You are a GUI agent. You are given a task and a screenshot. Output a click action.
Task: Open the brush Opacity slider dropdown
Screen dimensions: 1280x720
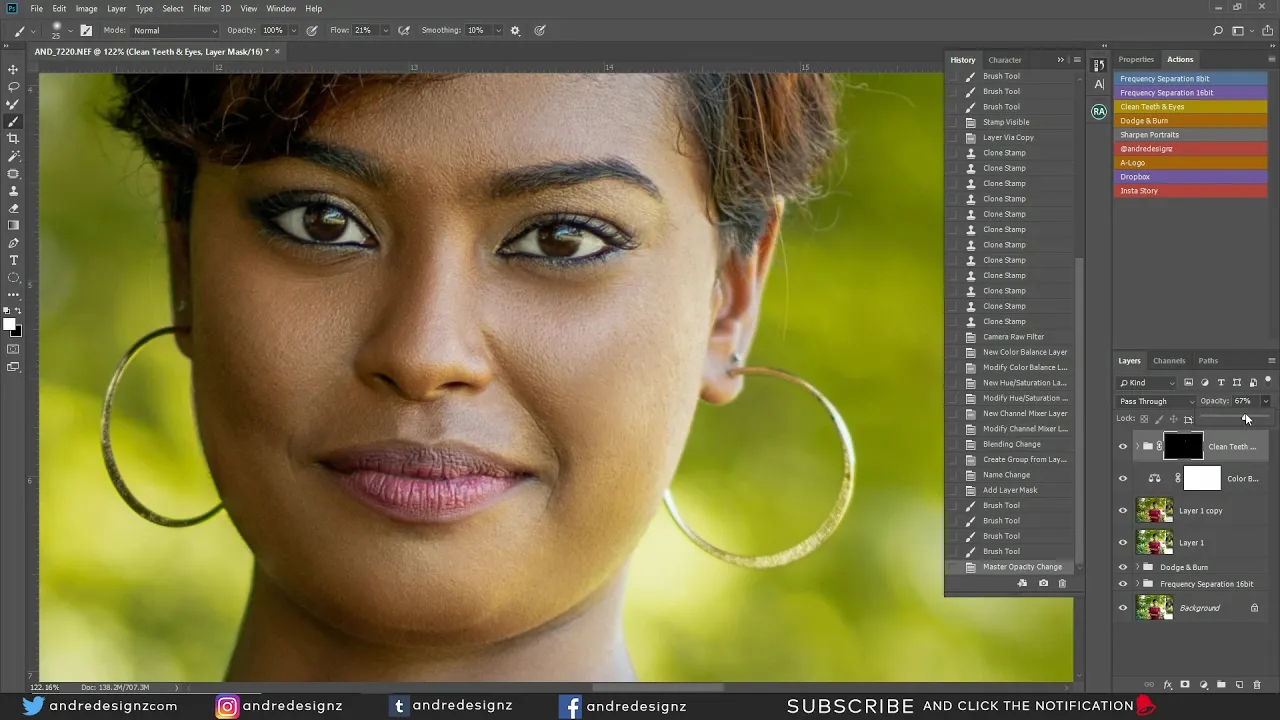pyautogui.click(x=294, y=31)
